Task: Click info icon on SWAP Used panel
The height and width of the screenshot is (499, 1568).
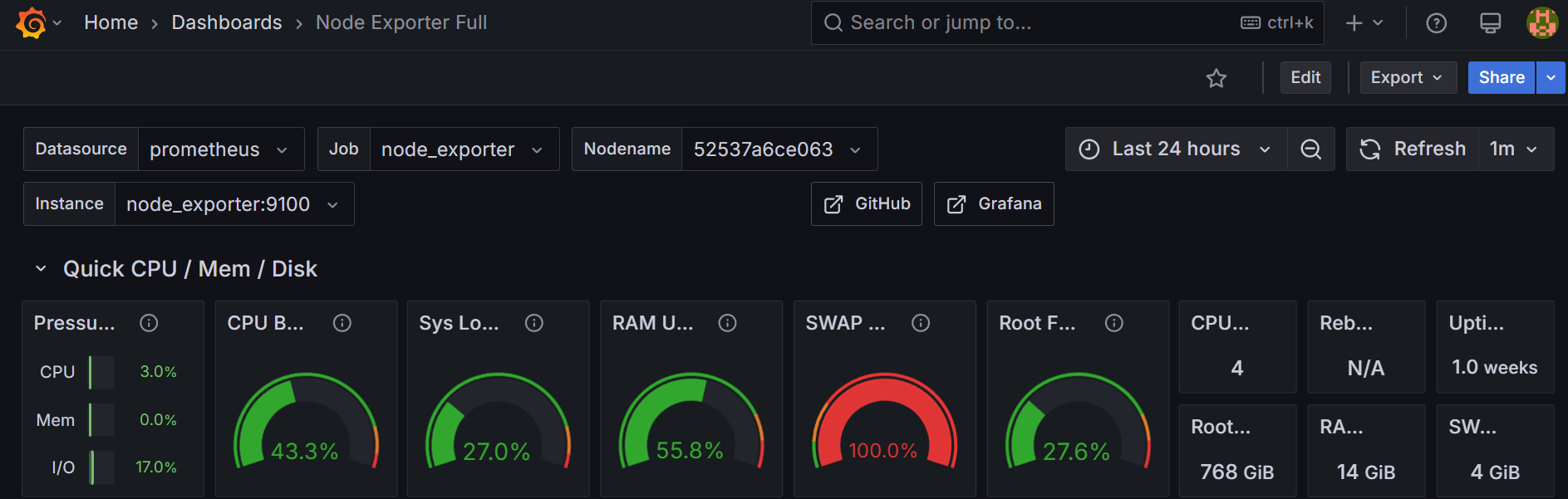Action: 921,323
